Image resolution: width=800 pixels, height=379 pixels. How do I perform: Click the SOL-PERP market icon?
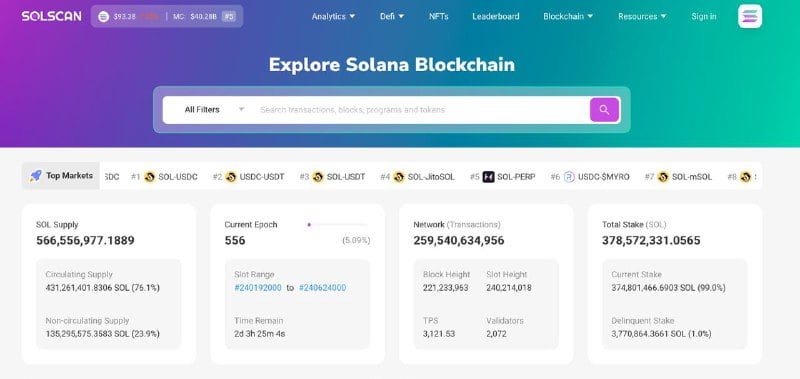click(x=488, y=177)
